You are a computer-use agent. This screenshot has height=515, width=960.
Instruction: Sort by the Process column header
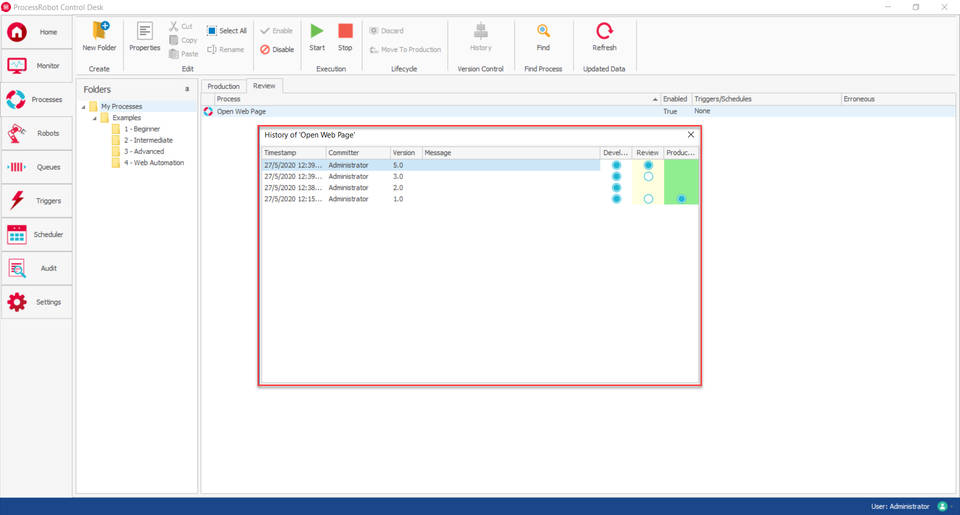437,99
